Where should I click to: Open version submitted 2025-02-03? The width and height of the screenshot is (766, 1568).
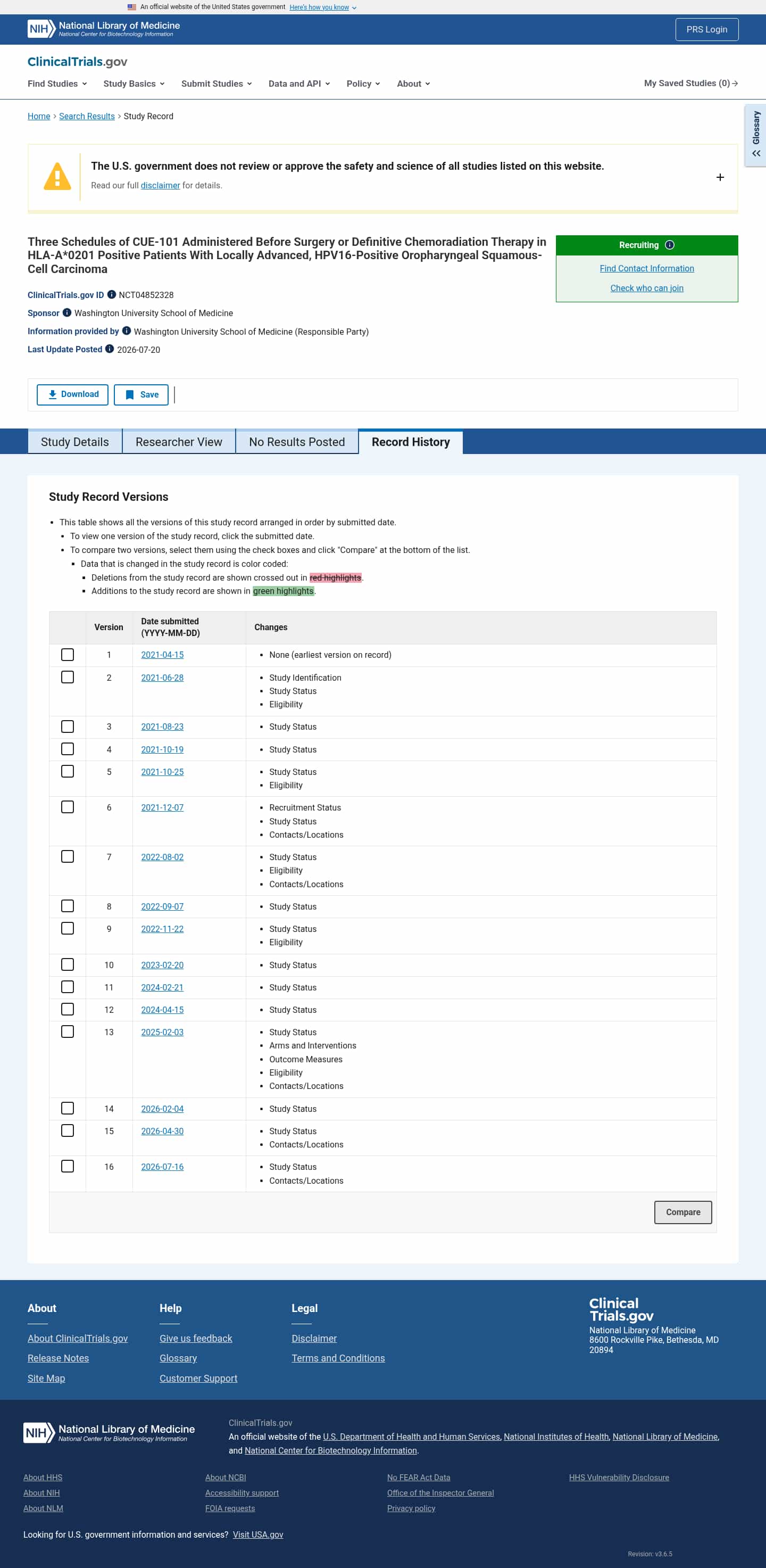(162, 1033)
